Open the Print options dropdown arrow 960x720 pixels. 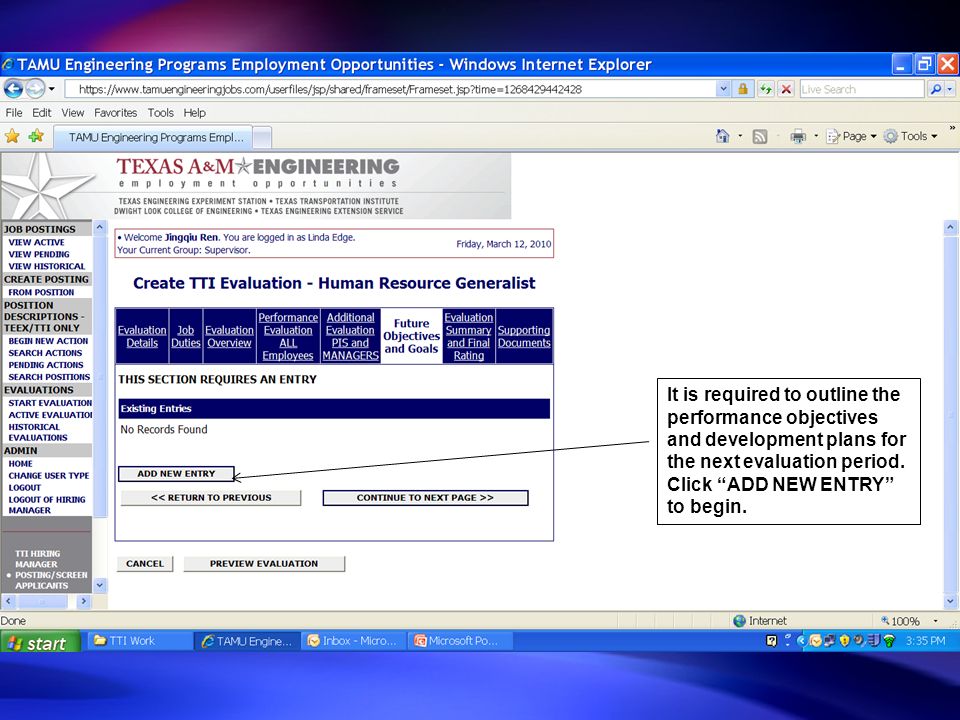click(816, 136)
